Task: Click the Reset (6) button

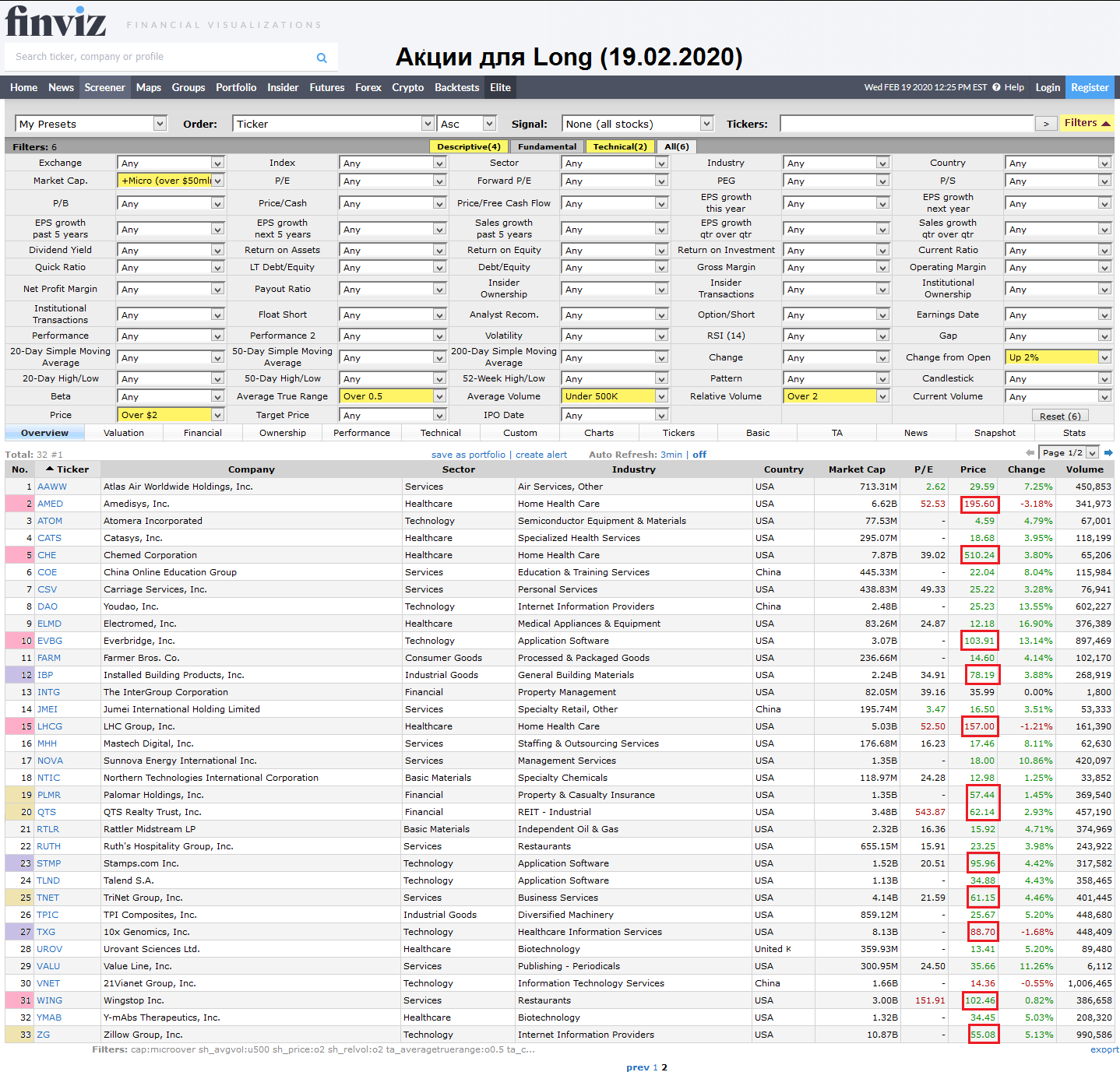Action: coord(1060,416)
